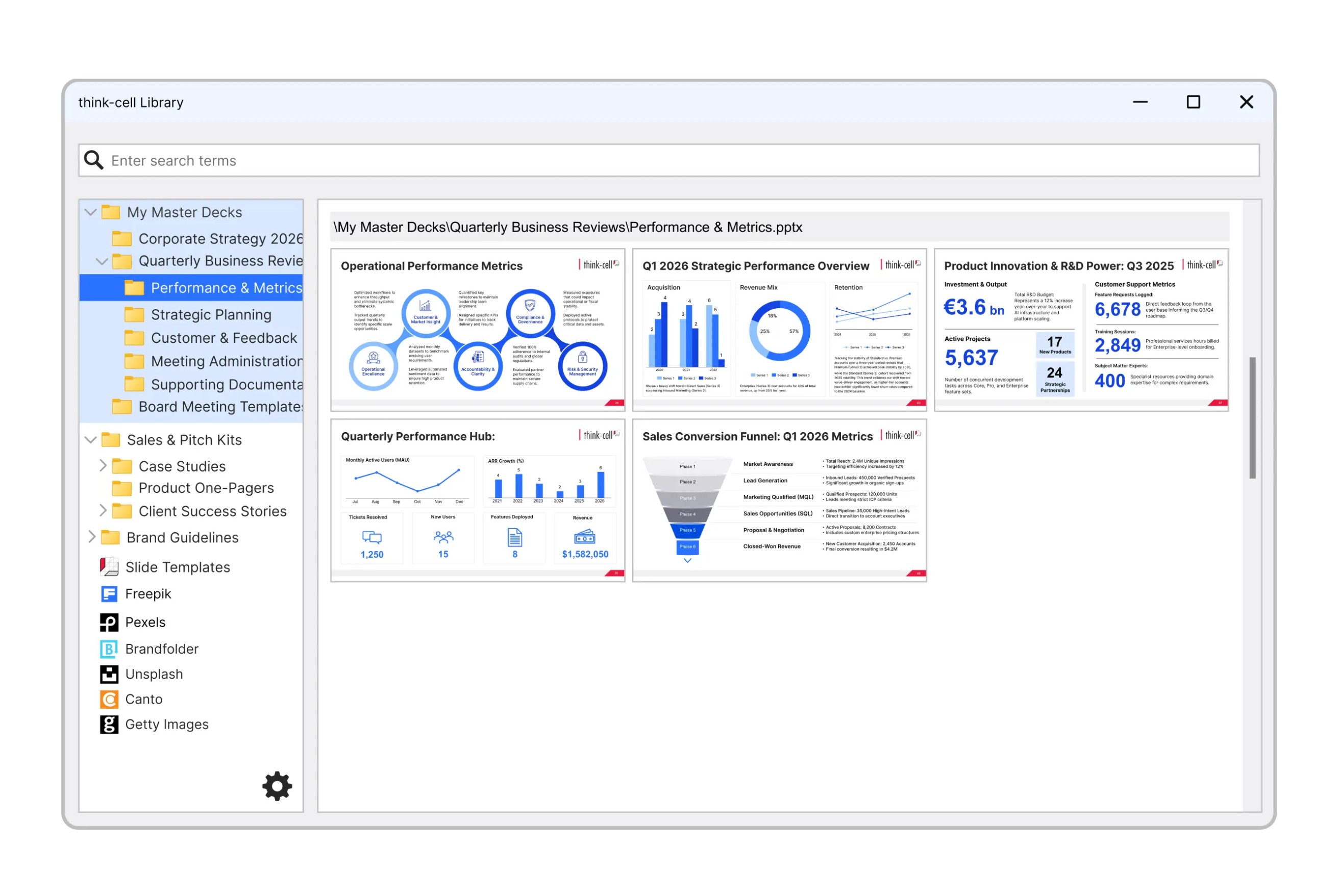
Task: Click the vertical scrollbar thumb in slide pane
Action: [x=1252, y=417]
